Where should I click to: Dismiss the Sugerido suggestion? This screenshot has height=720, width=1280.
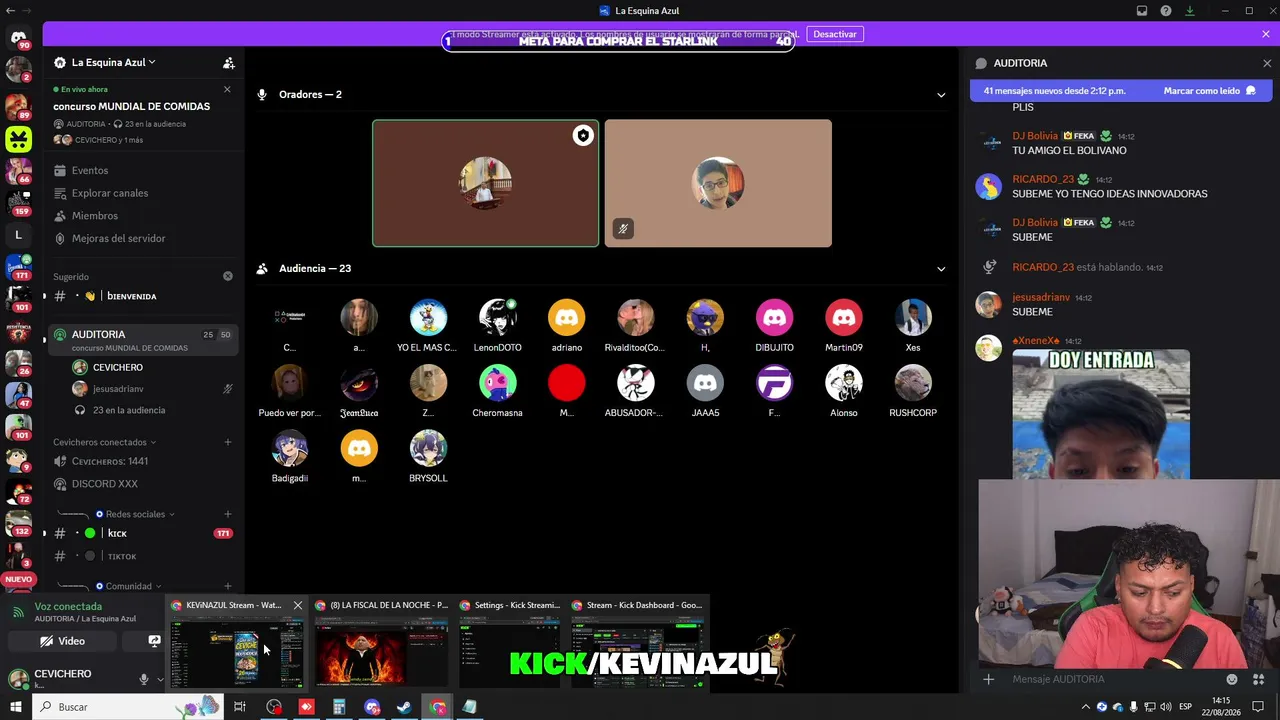pyautogui.click(x=228, y=276)
